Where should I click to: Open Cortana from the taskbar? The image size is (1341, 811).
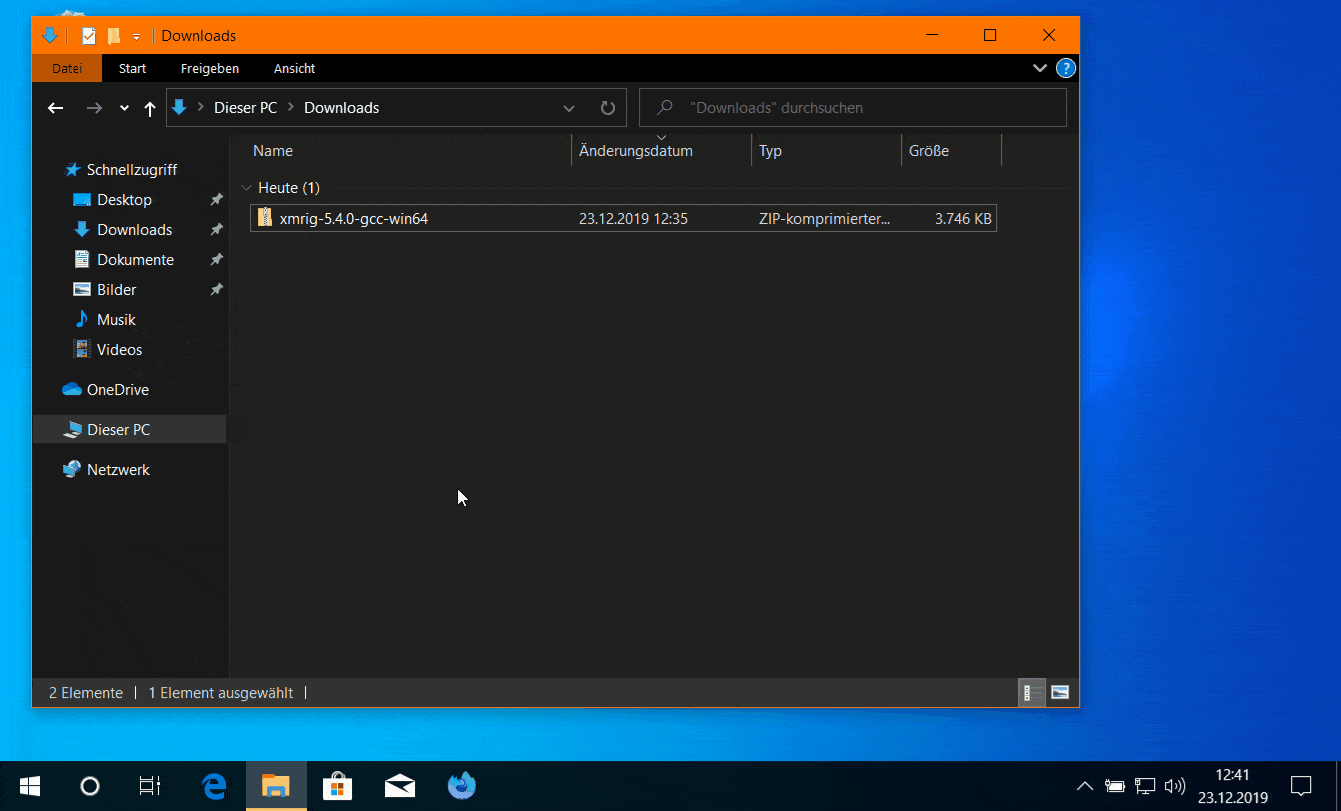(x=90, y=786)
